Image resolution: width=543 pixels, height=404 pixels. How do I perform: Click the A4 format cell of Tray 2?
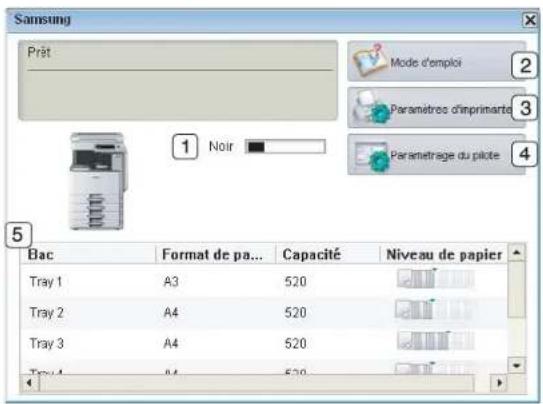coord(171,313)
